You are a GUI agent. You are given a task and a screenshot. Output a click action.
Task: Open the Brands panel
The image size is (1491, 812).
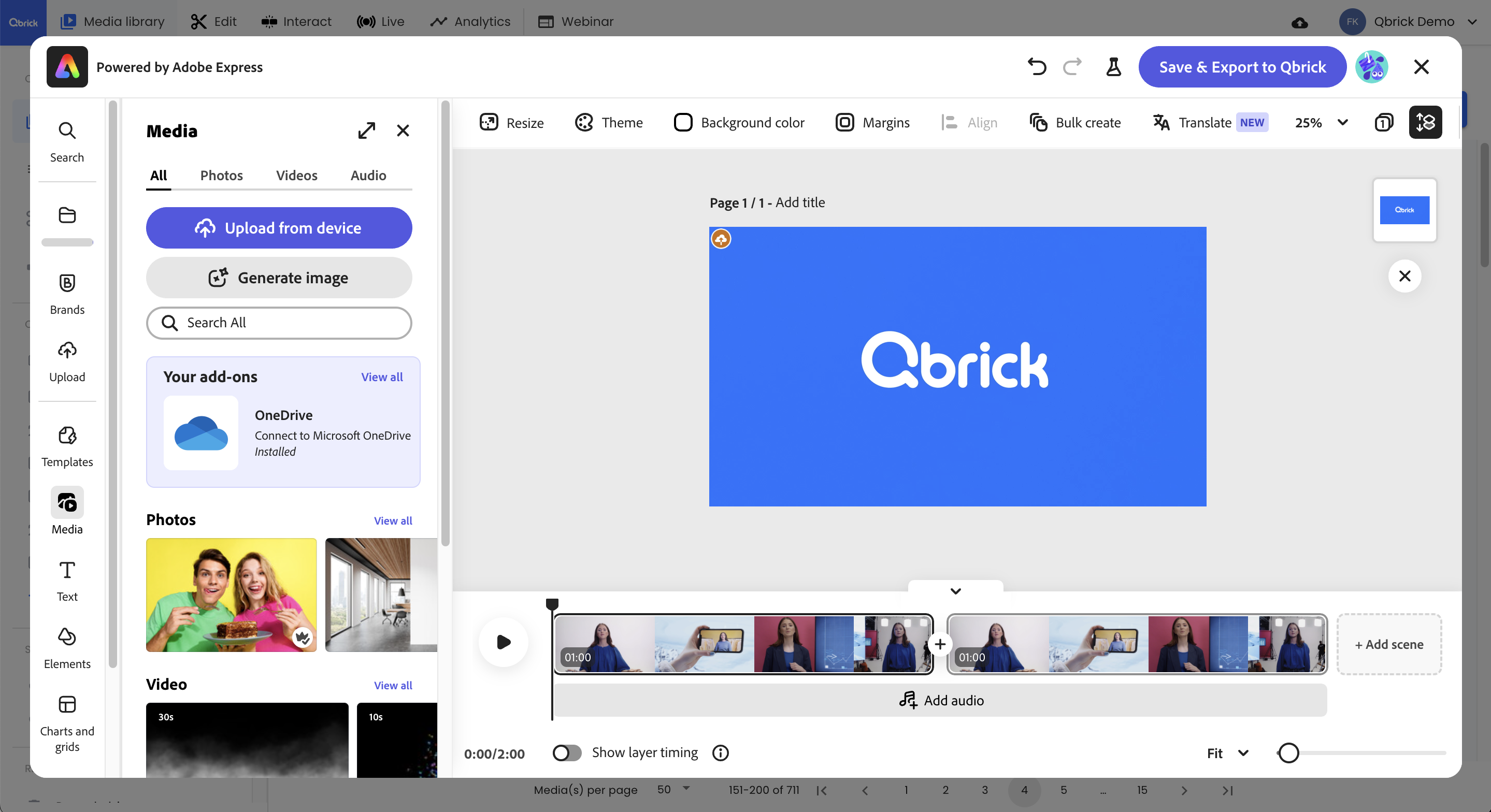(x=67, y=294)
